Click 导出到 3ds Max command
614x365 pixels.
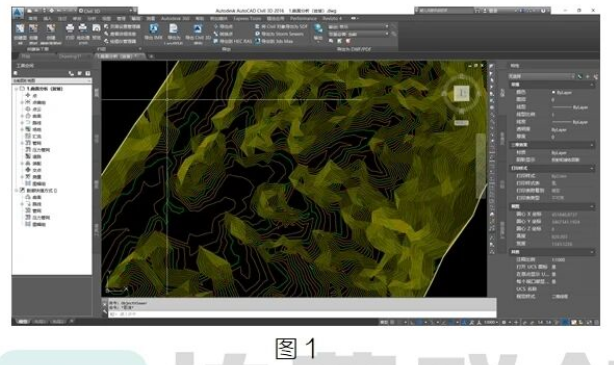[x=274, y=41]
